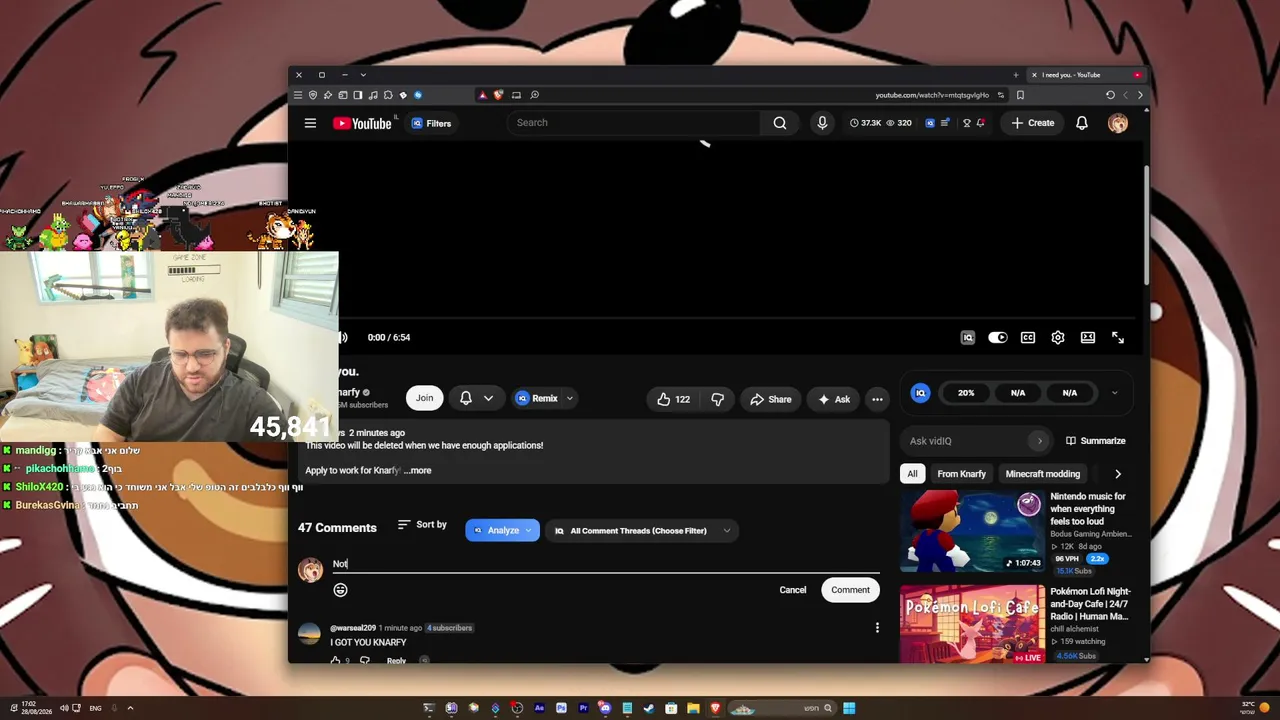The image size is (1280, 720).
Task: Submit with the Comment button
Action: 850,590
